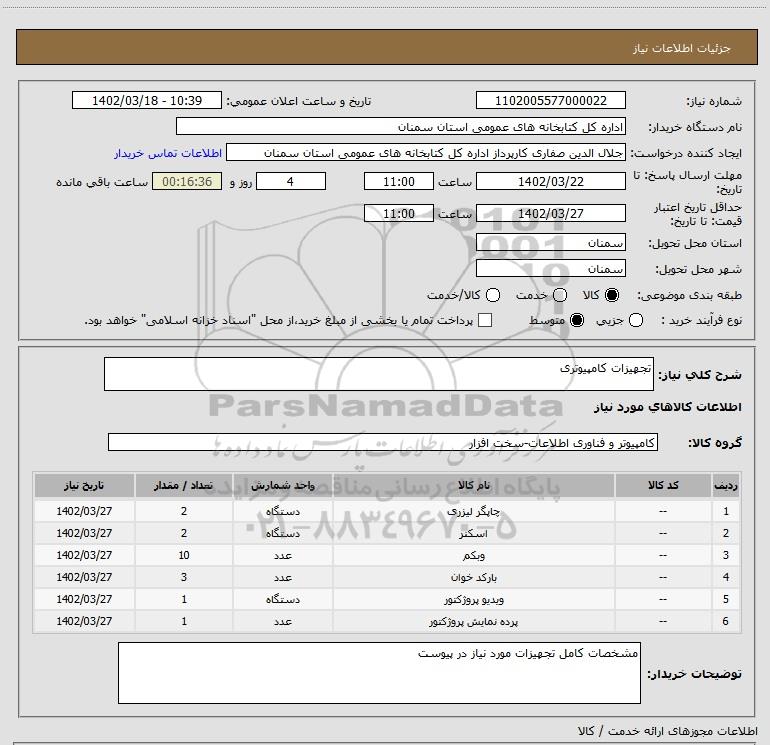Select the ویدیو پروژکتور item cell
The width and height of the screenshot is (770, 745).
coord(474,599)
